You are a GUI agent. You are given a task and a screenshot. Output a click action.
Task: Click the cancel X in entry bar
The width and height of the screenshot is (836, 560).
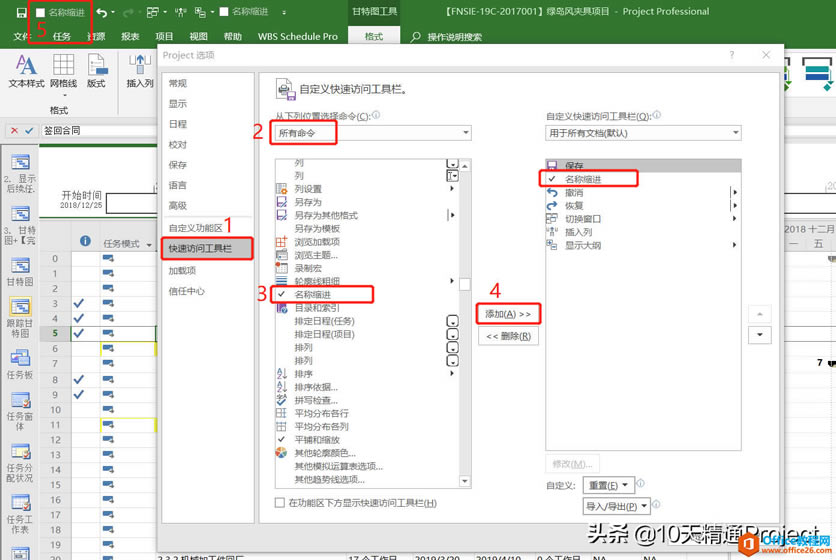tap(14, 131)
